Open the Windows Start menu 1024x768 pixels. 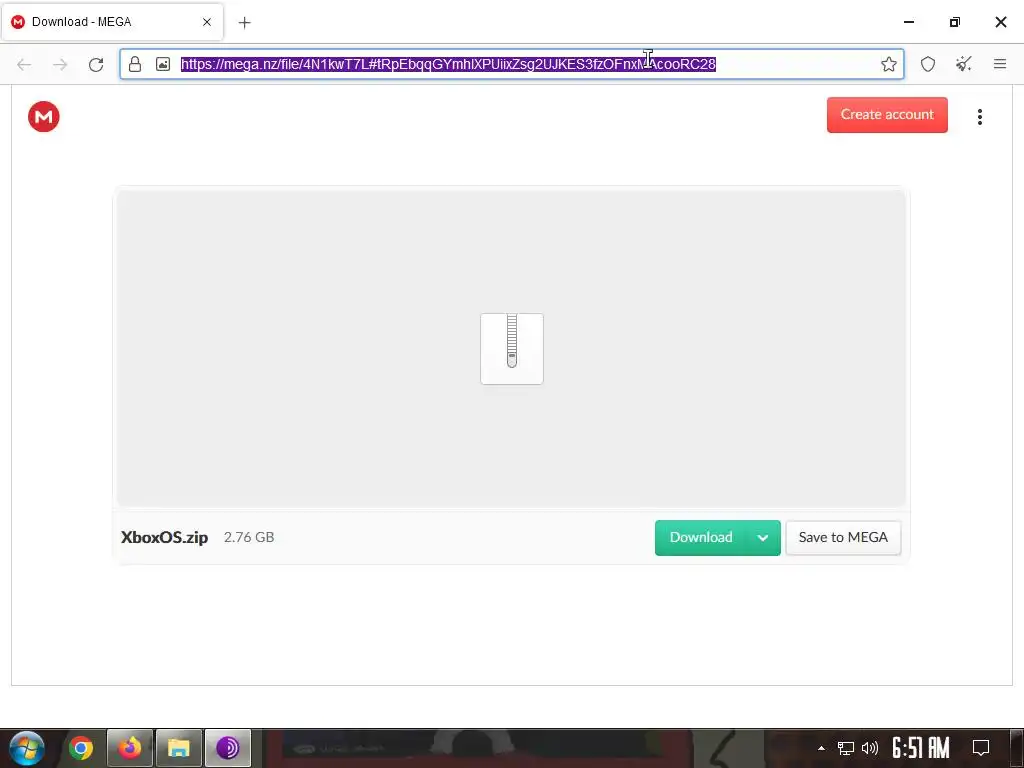tap(27, 748)
